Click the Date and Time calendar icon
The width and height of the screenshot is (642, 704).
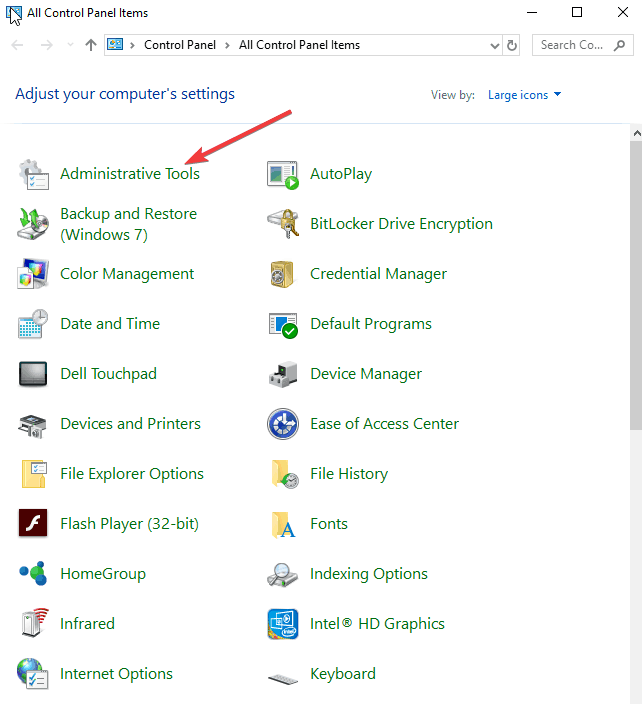click(33, 324)
